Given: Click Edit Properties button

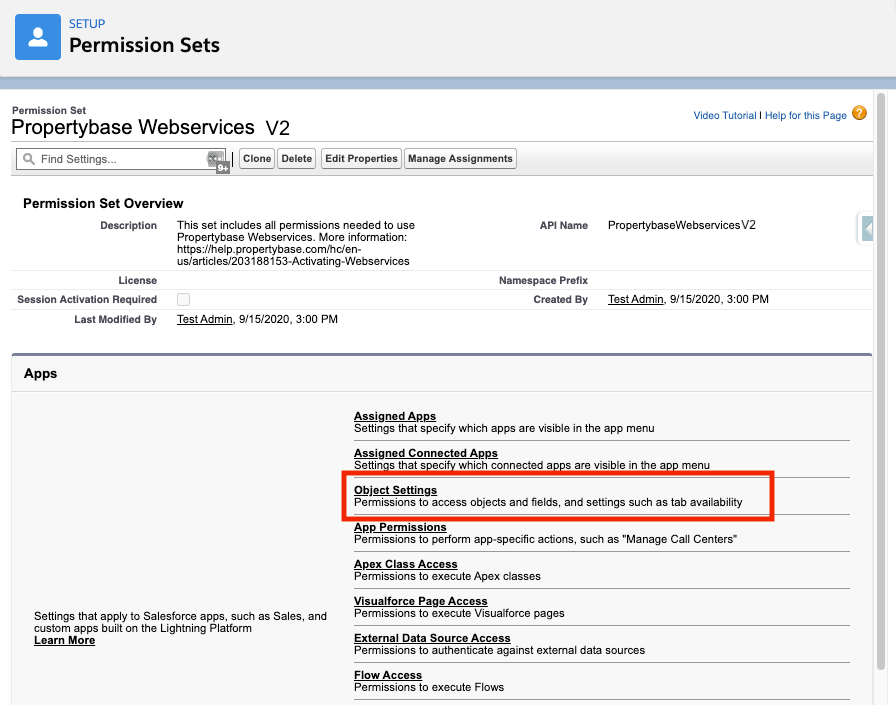Looking at the screenshot, I should pos(361,159).
